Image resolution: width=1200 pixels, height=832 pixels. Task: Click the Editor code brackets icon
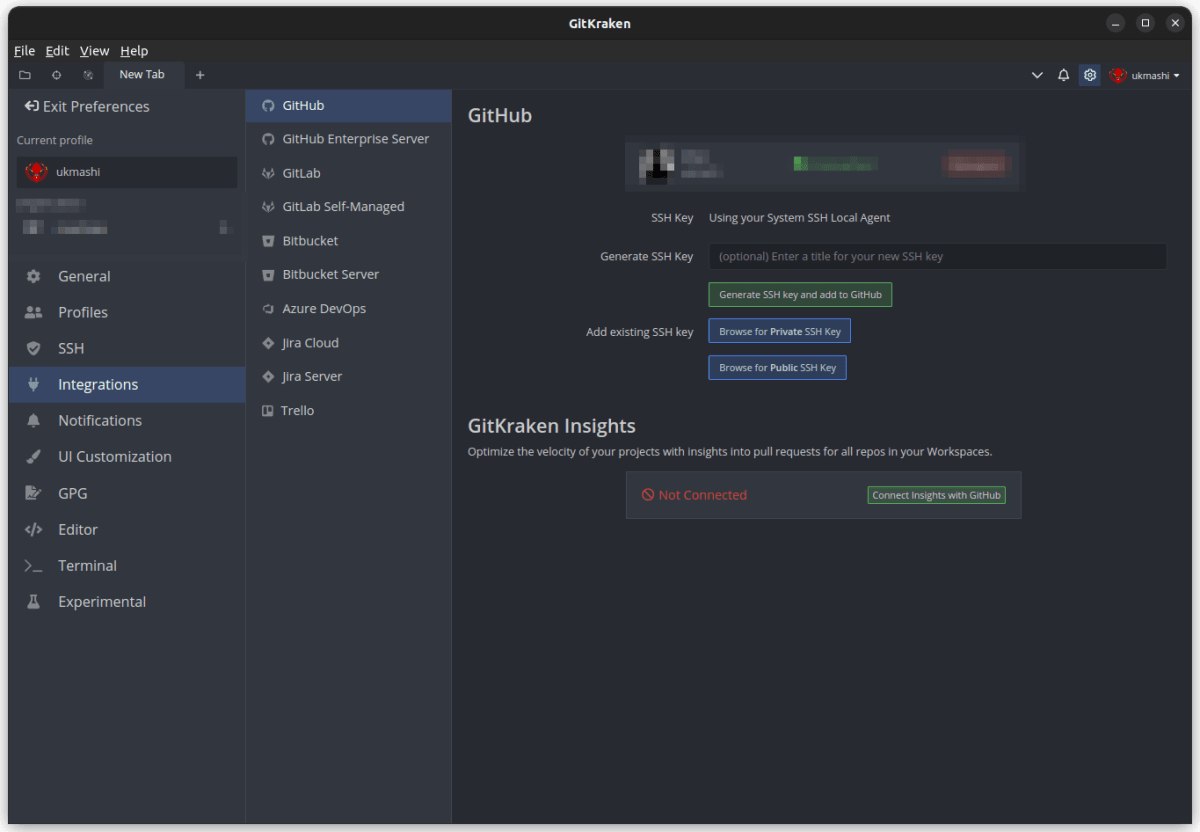pyautogui.click(x=33, y=529)
